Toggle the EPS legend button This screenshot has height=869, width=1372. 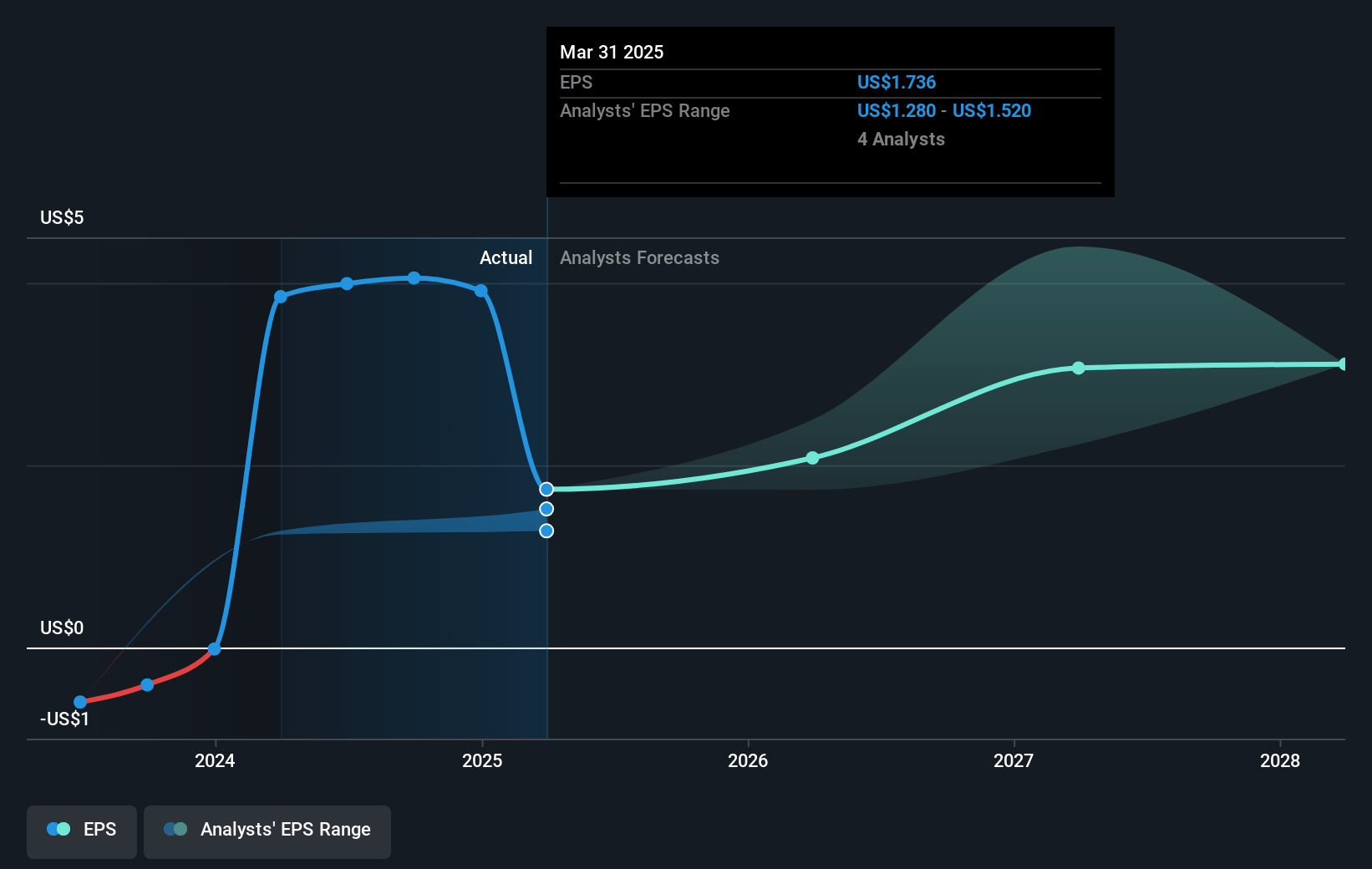(x=82, y=831)
